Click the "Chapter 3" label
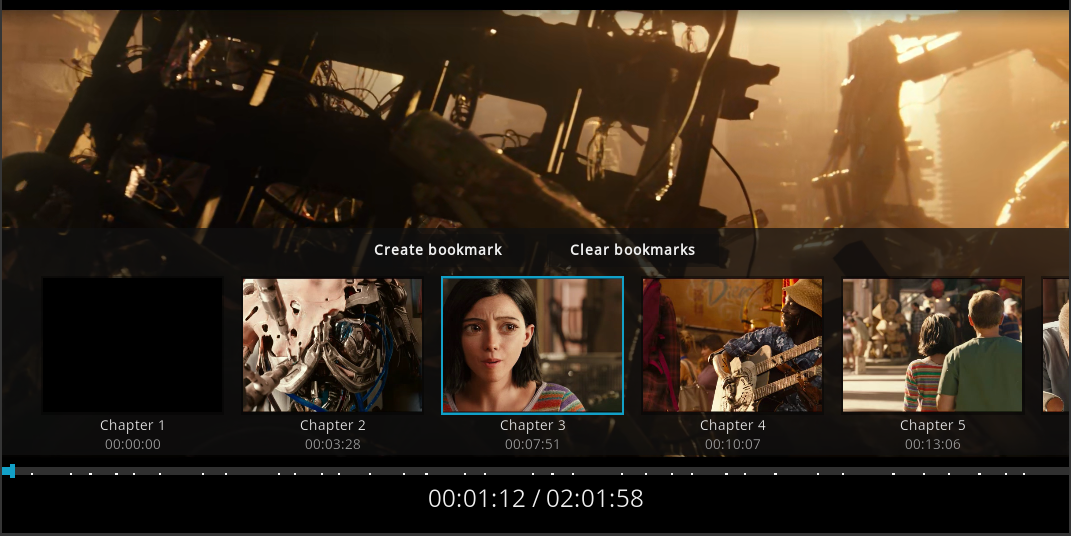This screenshot has width=1071, height=536. pyautogui.click(x=533, y=425)
